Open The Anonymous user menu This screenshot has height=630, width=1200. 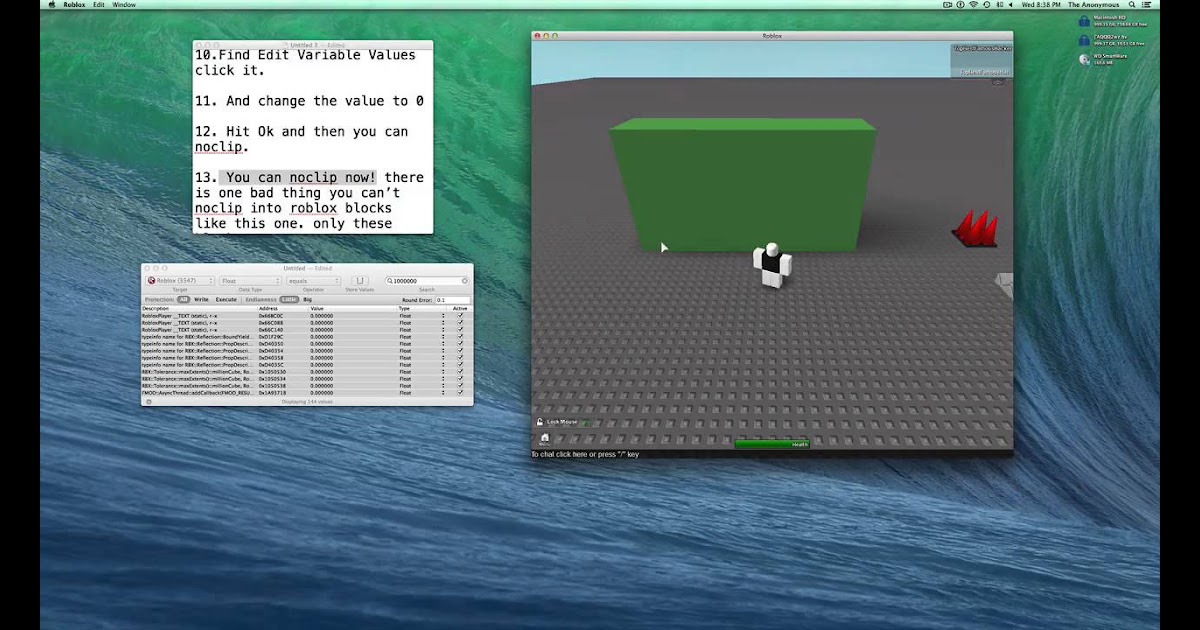tap(1094, 5)
